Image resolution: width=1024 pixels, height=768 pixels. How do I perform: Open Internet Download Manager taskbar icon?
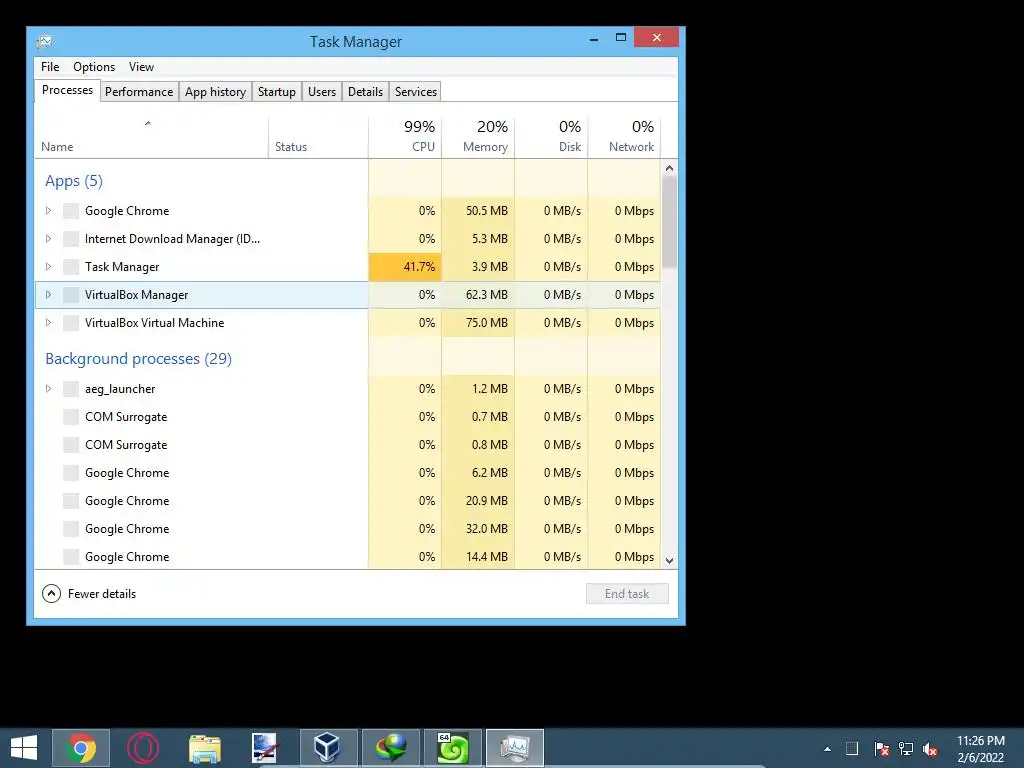(391, 748)
